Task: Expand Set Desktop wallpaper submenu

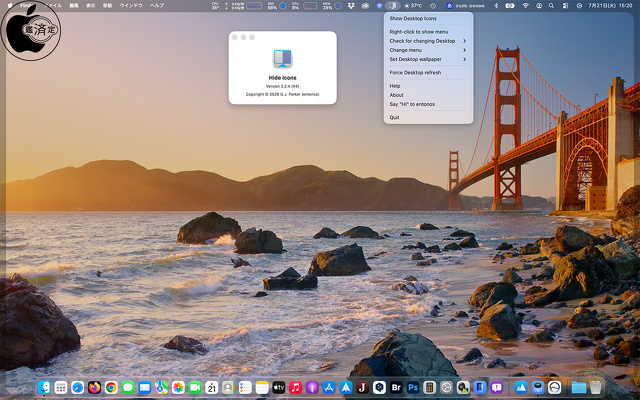Action: click(x=428, y=59)
